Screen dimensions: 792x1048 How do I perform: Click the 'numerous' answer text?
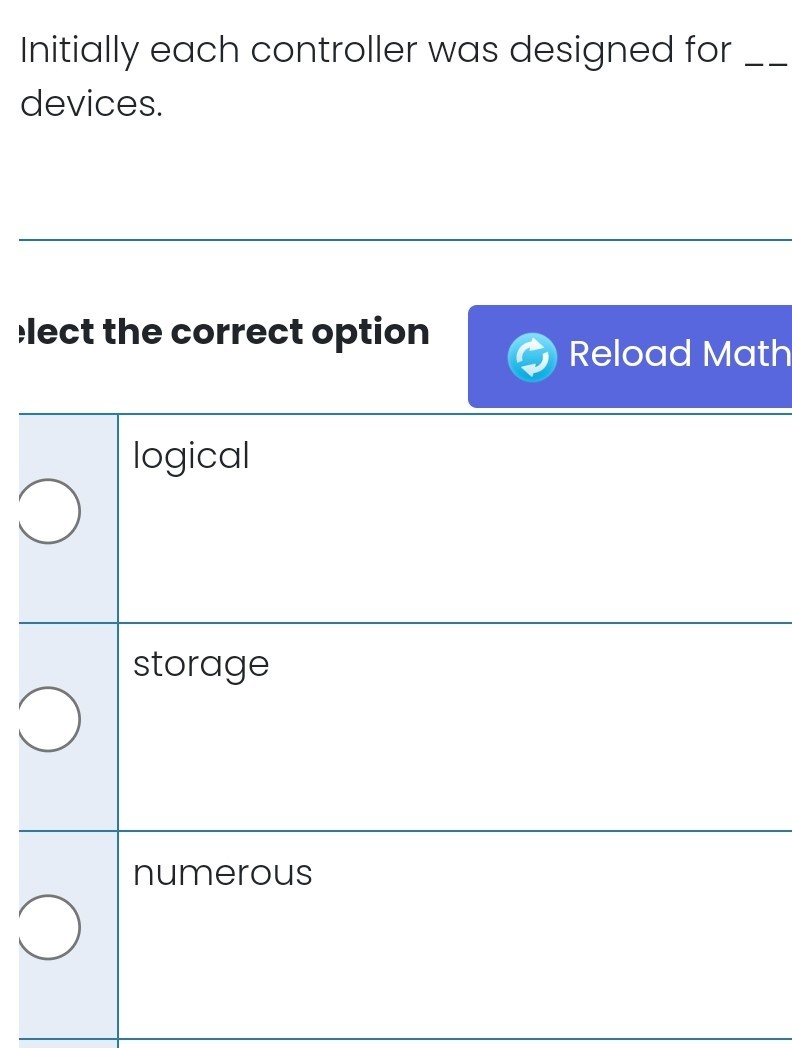pyautogui.click(x=223, y=873)
